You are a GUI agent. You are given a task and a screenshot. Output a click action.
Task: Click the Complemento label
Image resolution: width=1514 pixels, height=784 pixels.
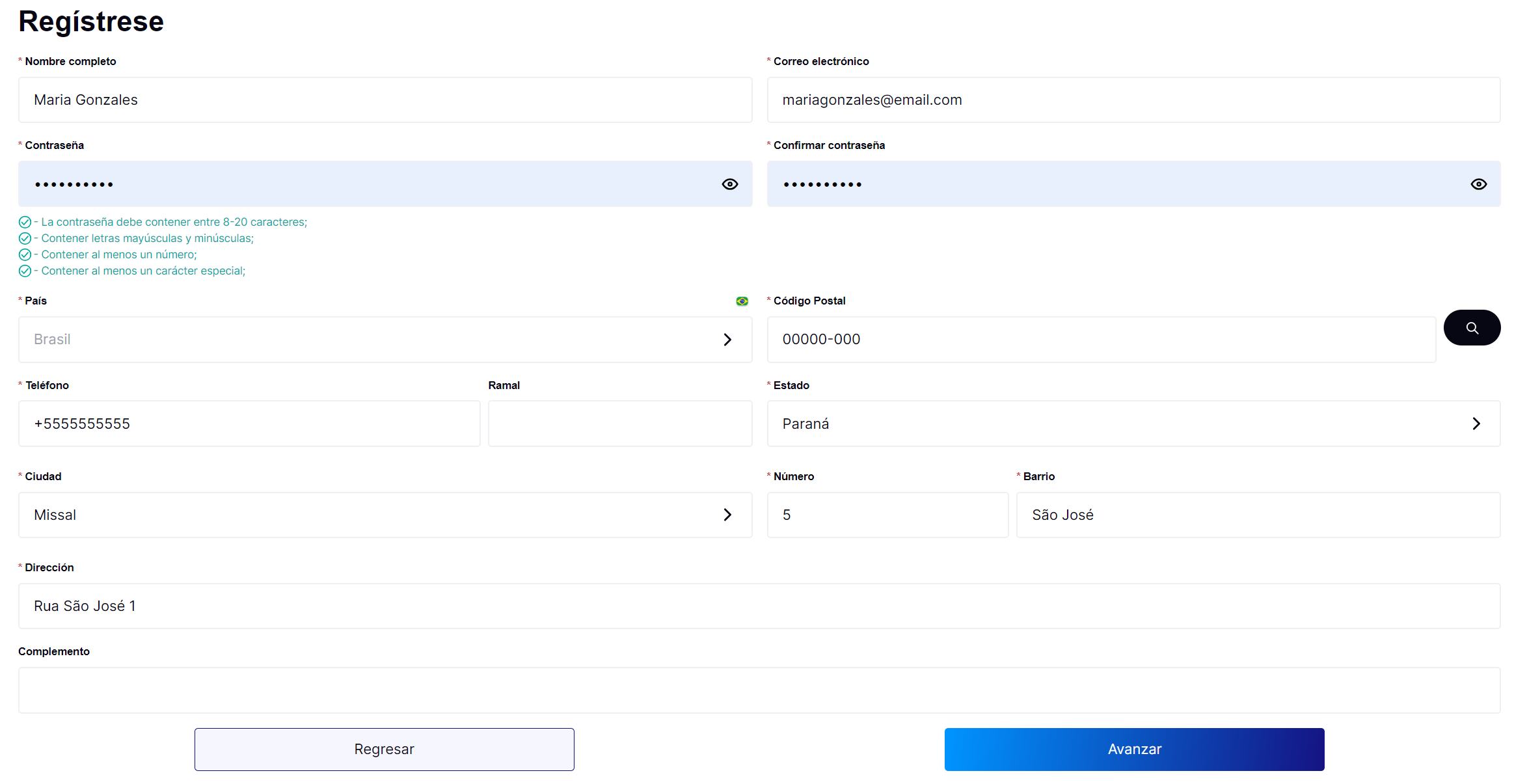54,651
